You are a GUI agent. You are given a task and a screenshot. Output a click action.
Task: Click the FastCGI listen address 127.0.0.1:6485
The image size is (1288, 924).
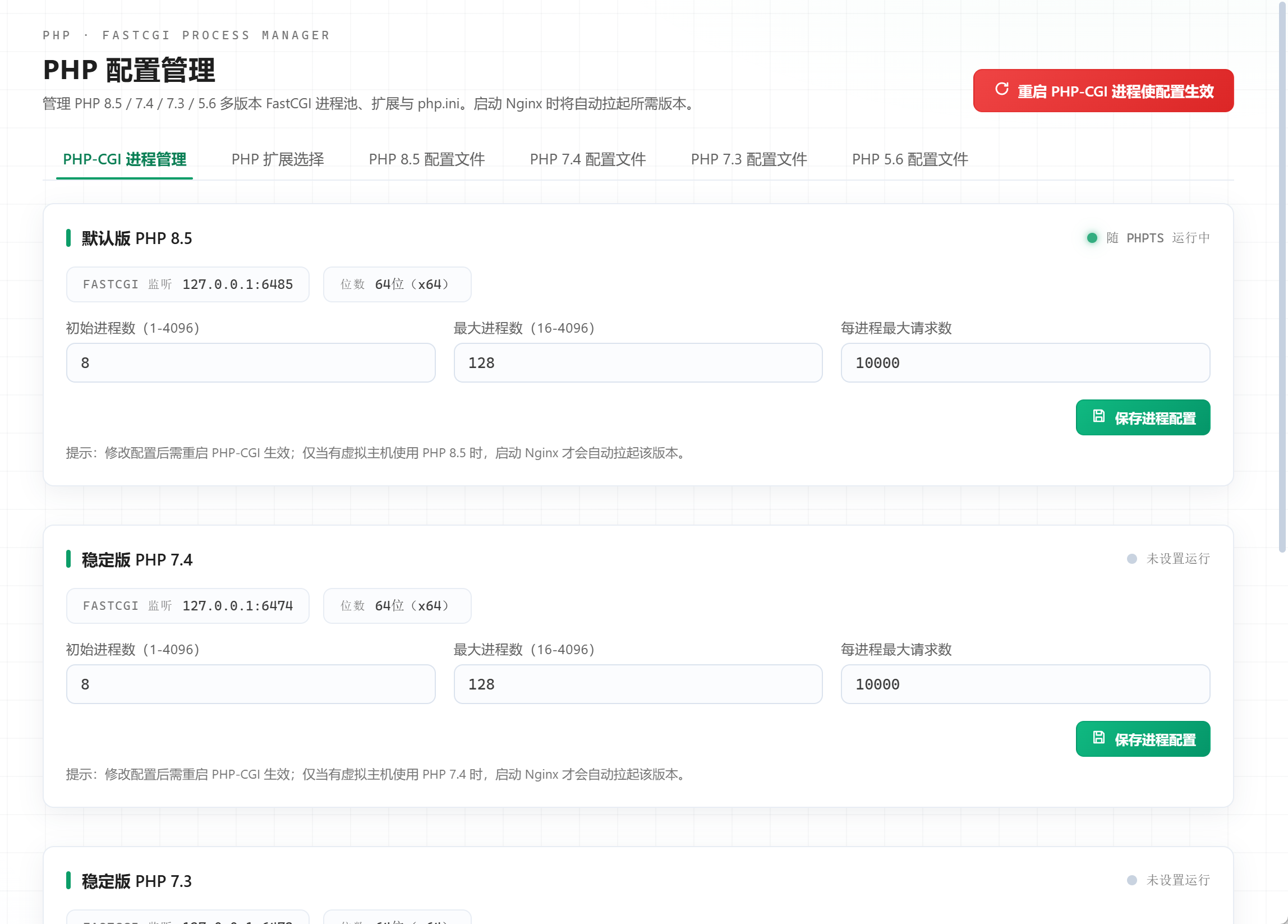(237, 284)
